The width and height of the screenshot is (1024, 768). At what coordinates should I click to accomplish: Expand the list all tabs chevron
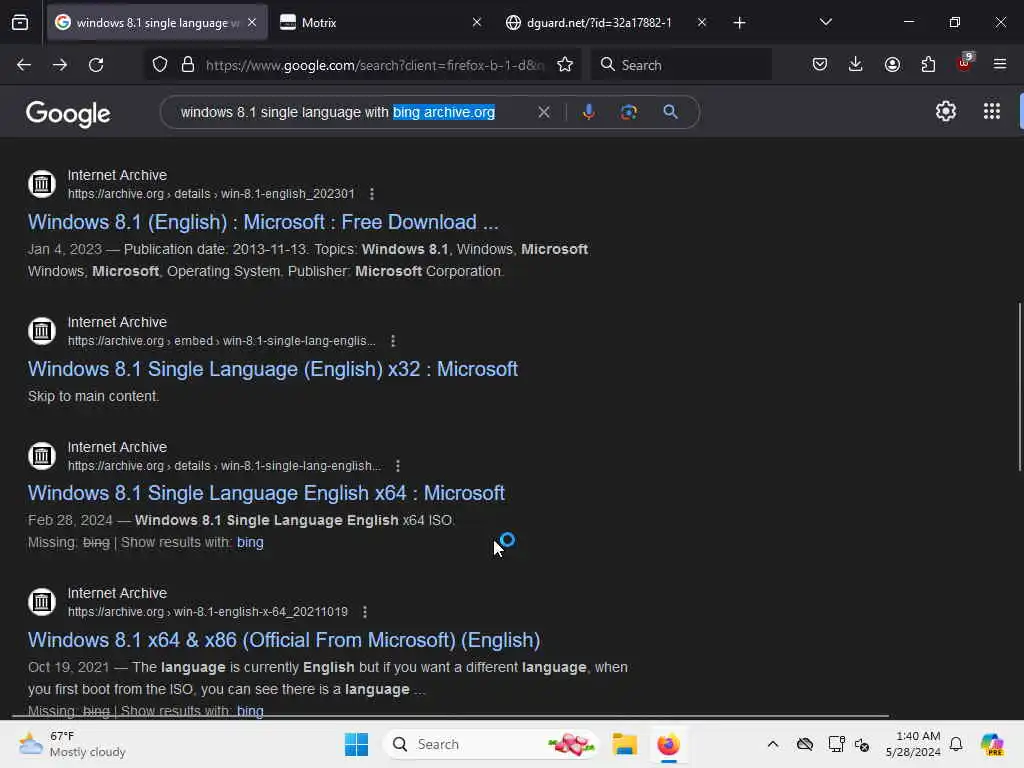tap(825, 23)
